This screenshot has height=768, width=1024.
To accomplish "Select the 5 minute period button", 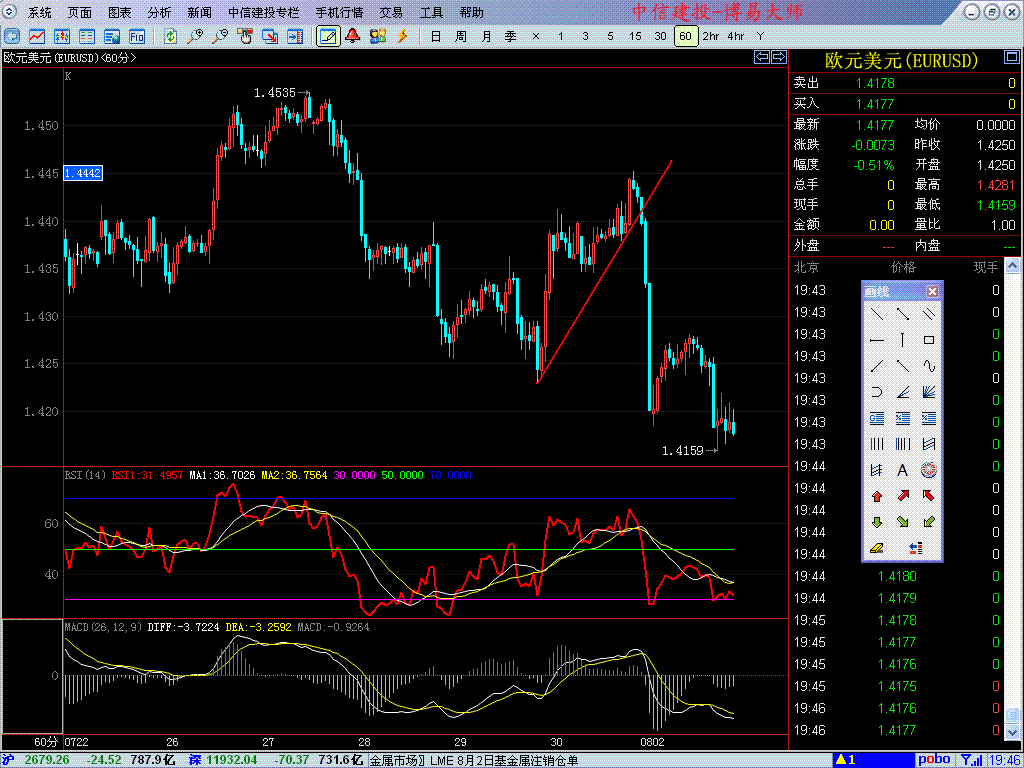I will [610, 37].
